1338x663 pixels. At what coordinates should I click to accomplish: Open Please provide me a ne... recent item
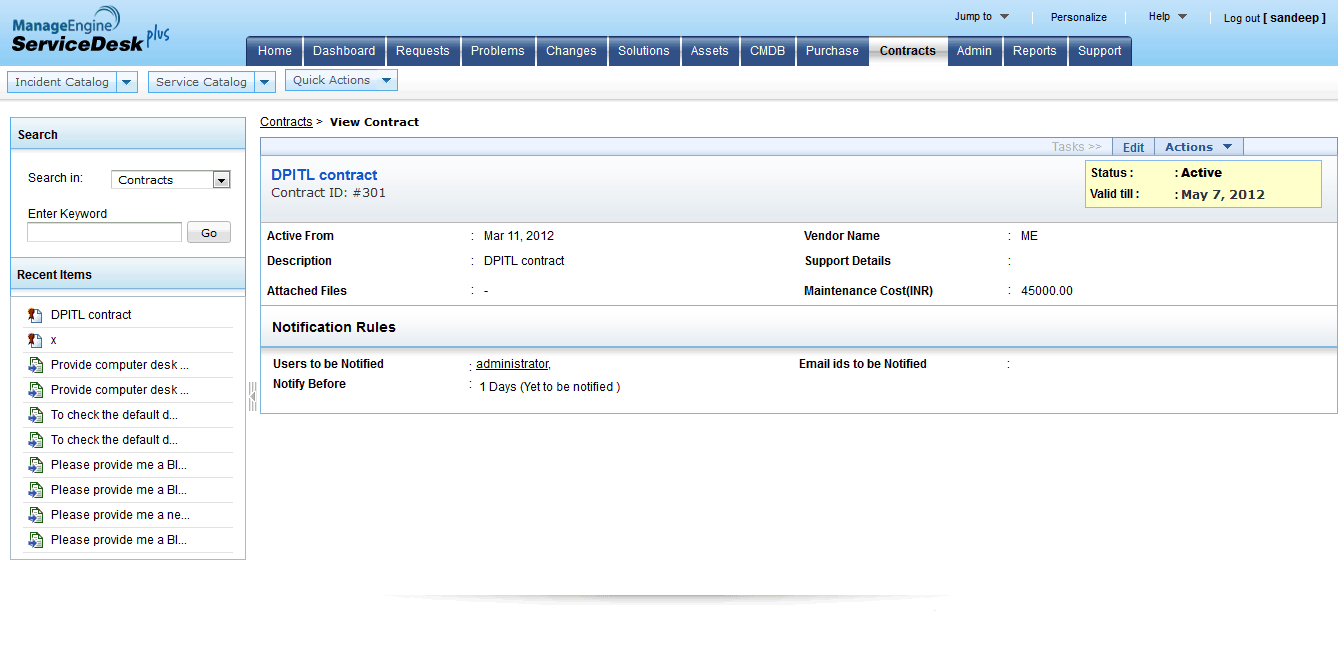pyautogui.click(x=120, y=515)
